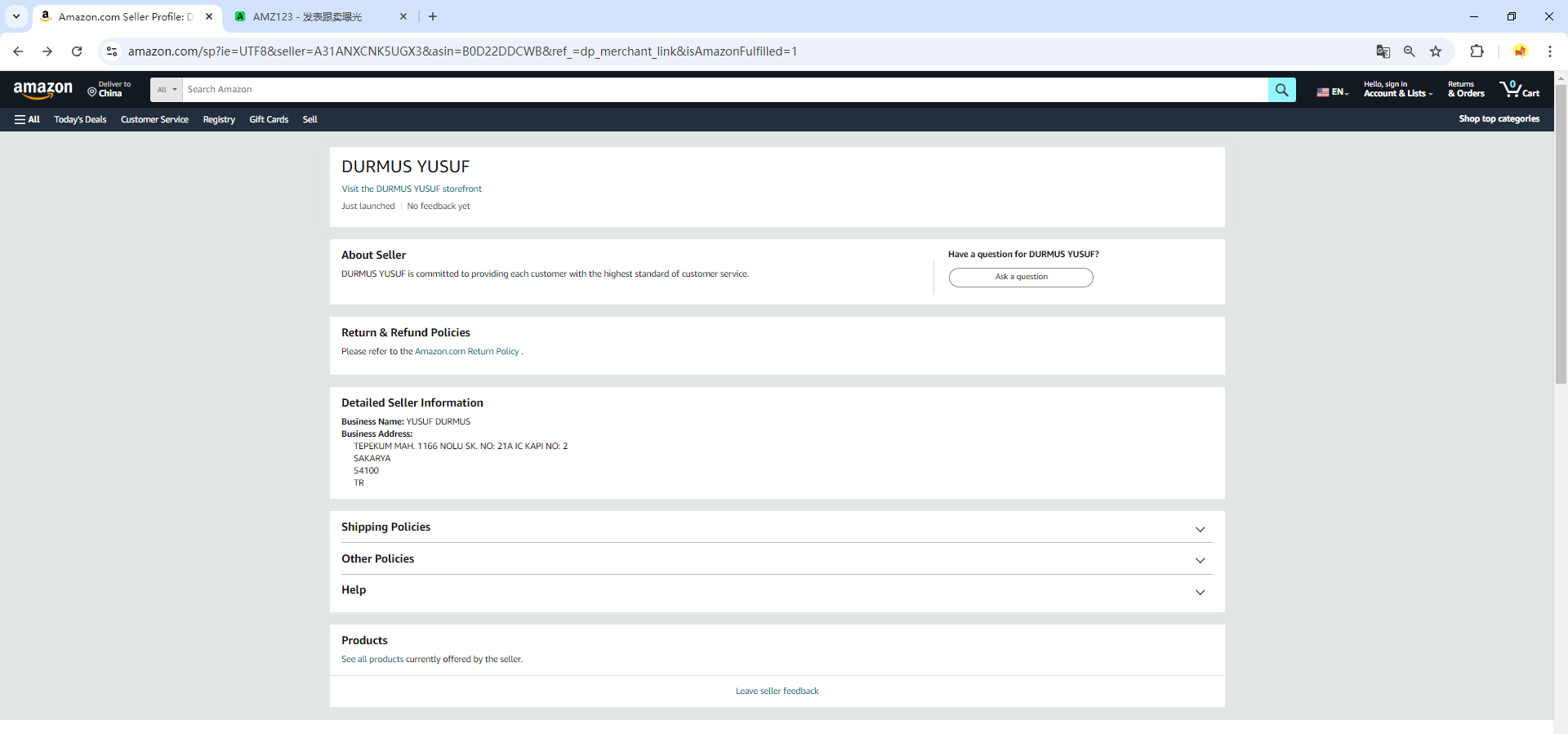Click the address bar URL

click(462, 51)
